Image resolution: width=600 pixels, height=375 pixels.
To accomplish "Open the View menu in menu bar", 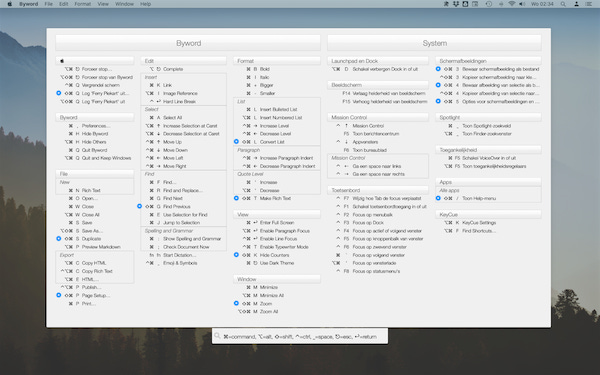I will (x=103, y=4).
